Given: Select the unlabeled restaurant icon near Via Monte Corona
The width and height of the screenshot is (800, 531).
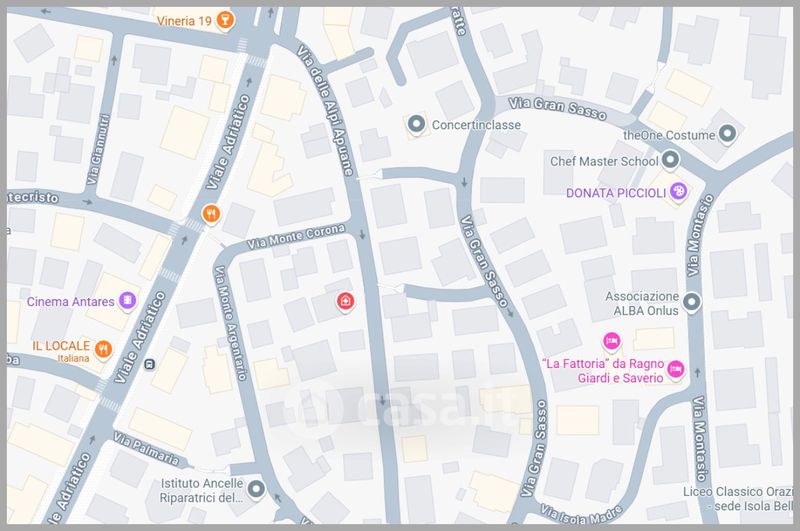Looking at the screenshot, I should click(x=210, y=212).
